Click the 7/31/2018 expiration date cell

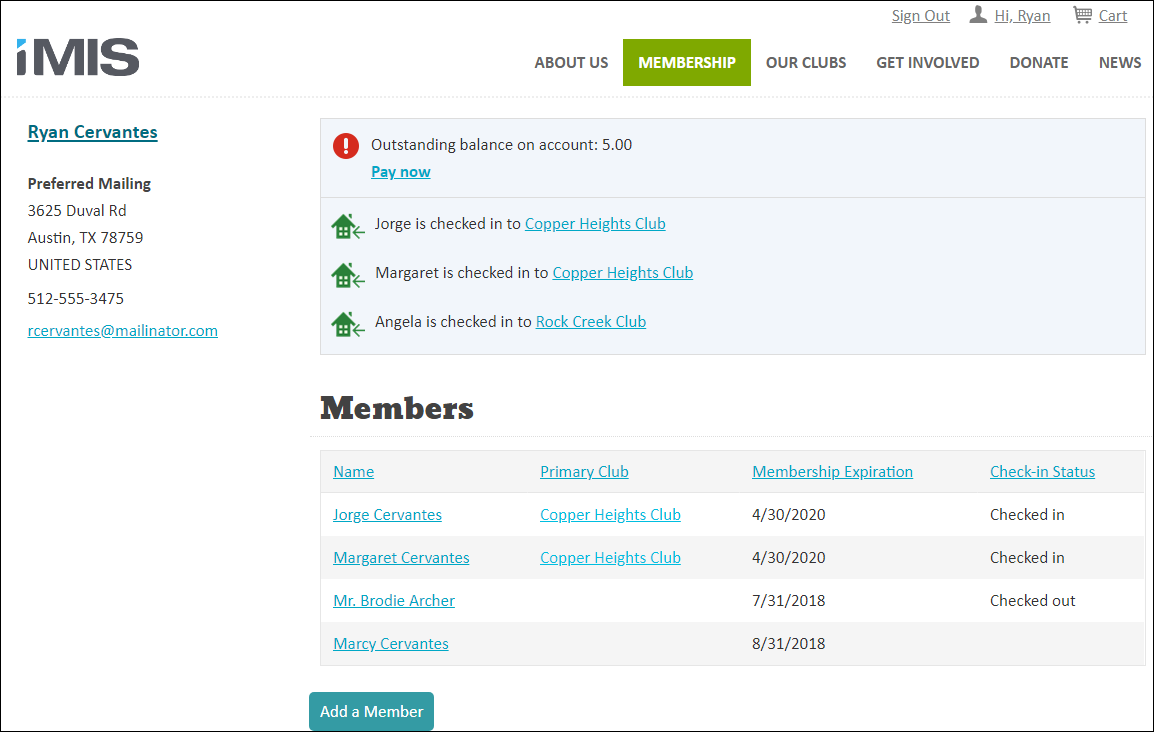(x=788, y=600)
